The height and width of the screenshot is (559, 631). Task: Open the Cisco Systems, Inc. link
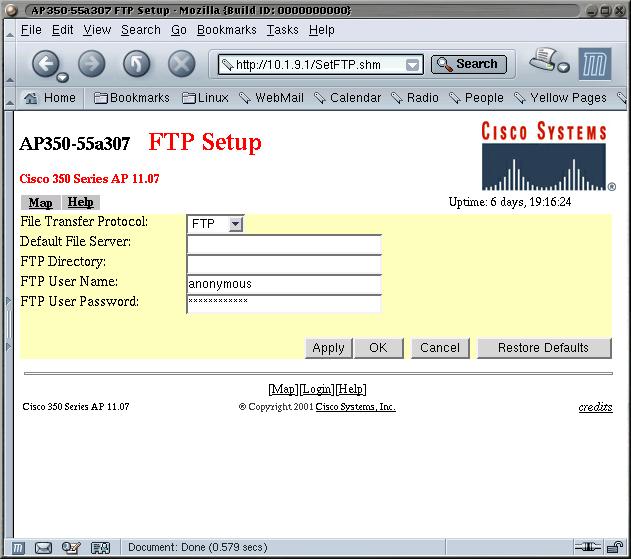click(x=355, y=407)
